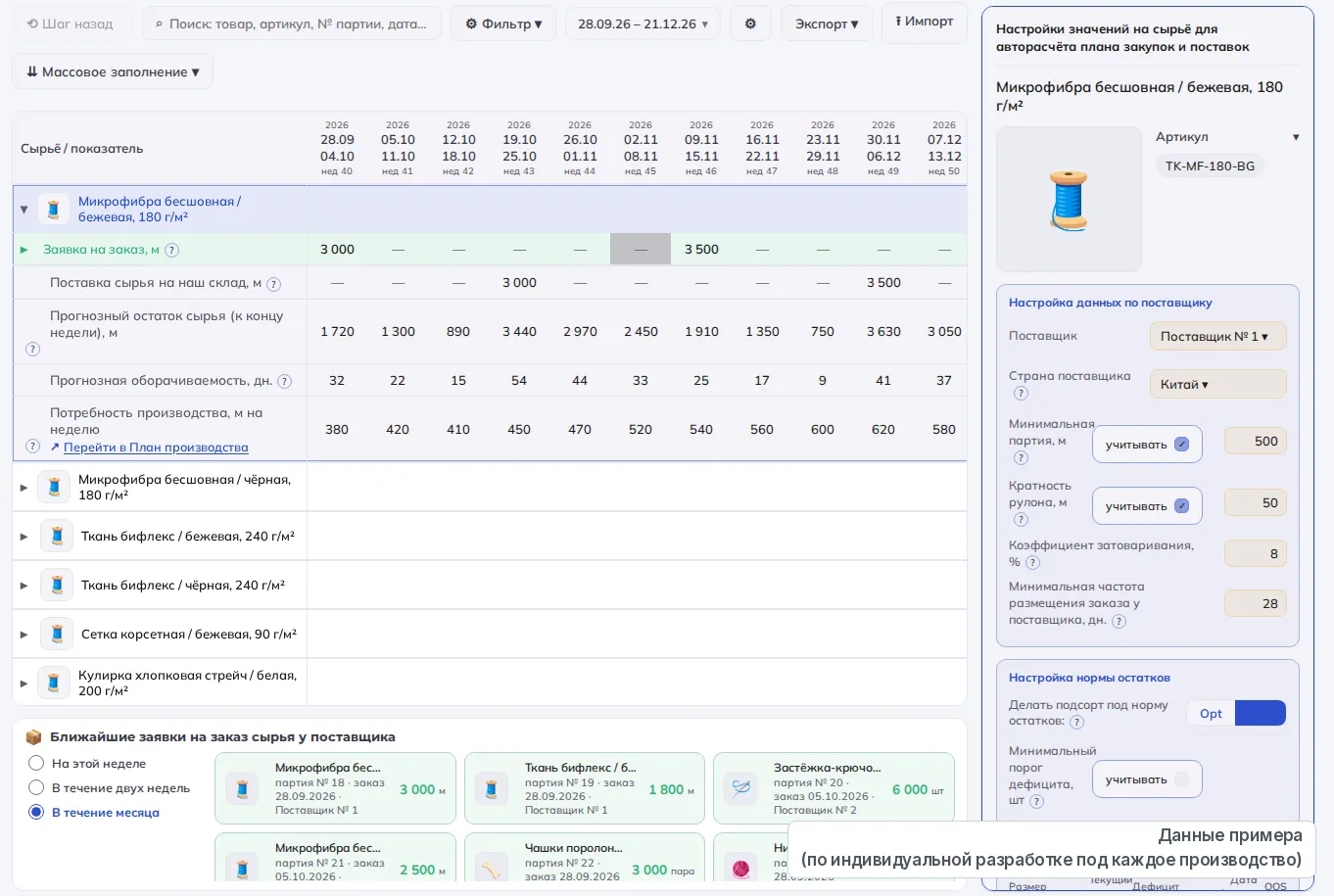Click spool icon of Ткань бифлекс чёрная row
The width and height of the screenshot is (1334, 896).
(57, 586)
